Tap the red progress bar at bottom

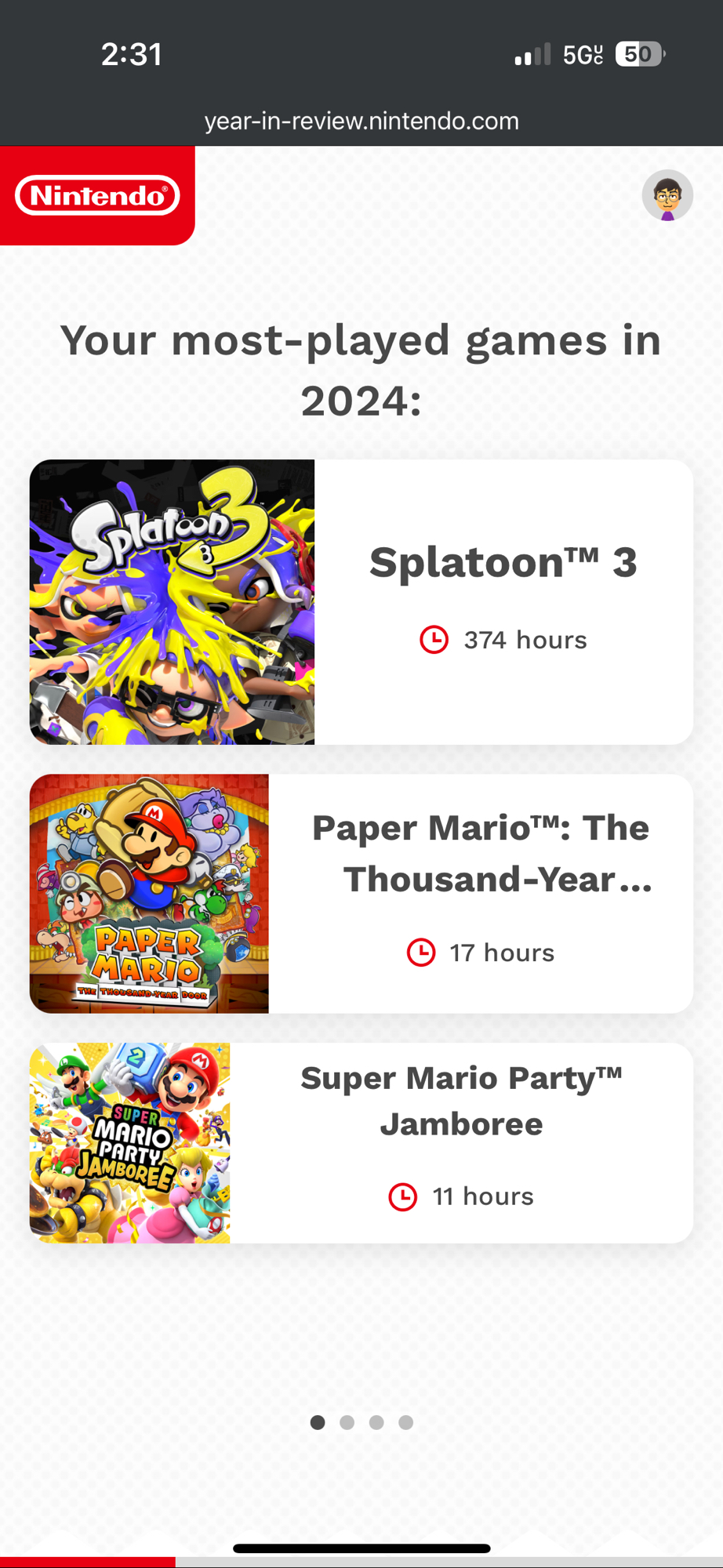[x=87, y=1562]
